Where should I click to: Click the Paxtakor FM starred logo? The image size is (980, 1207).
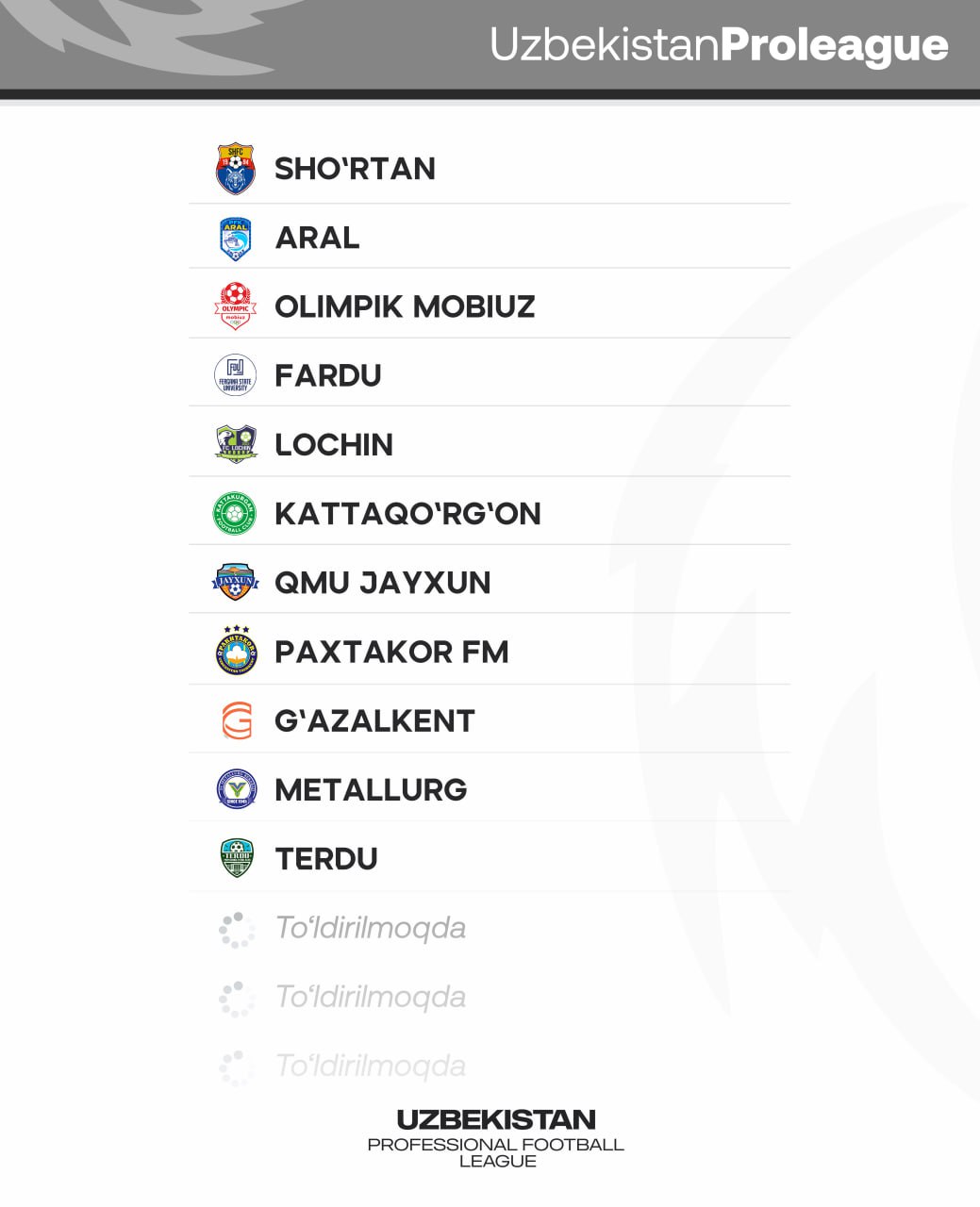pos(236,651)
